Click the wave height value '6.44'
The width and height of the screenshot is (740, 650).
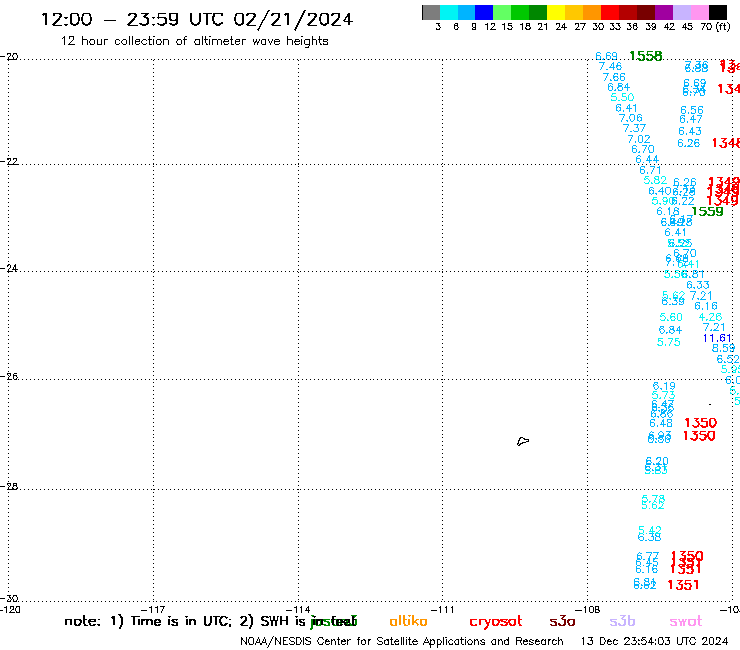(647, 160)
